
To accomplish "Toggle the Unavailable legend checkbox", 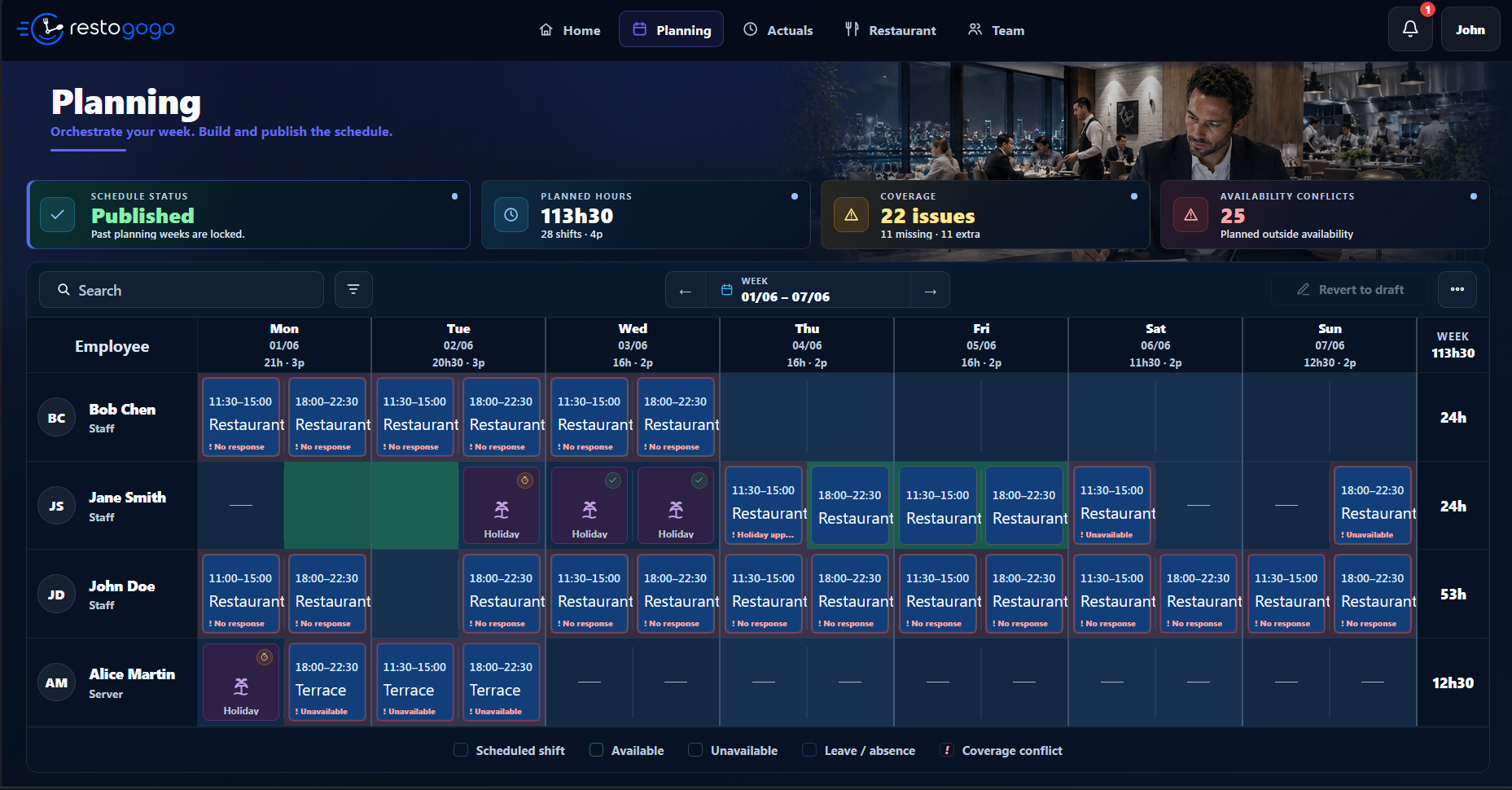I will [695, 750].
